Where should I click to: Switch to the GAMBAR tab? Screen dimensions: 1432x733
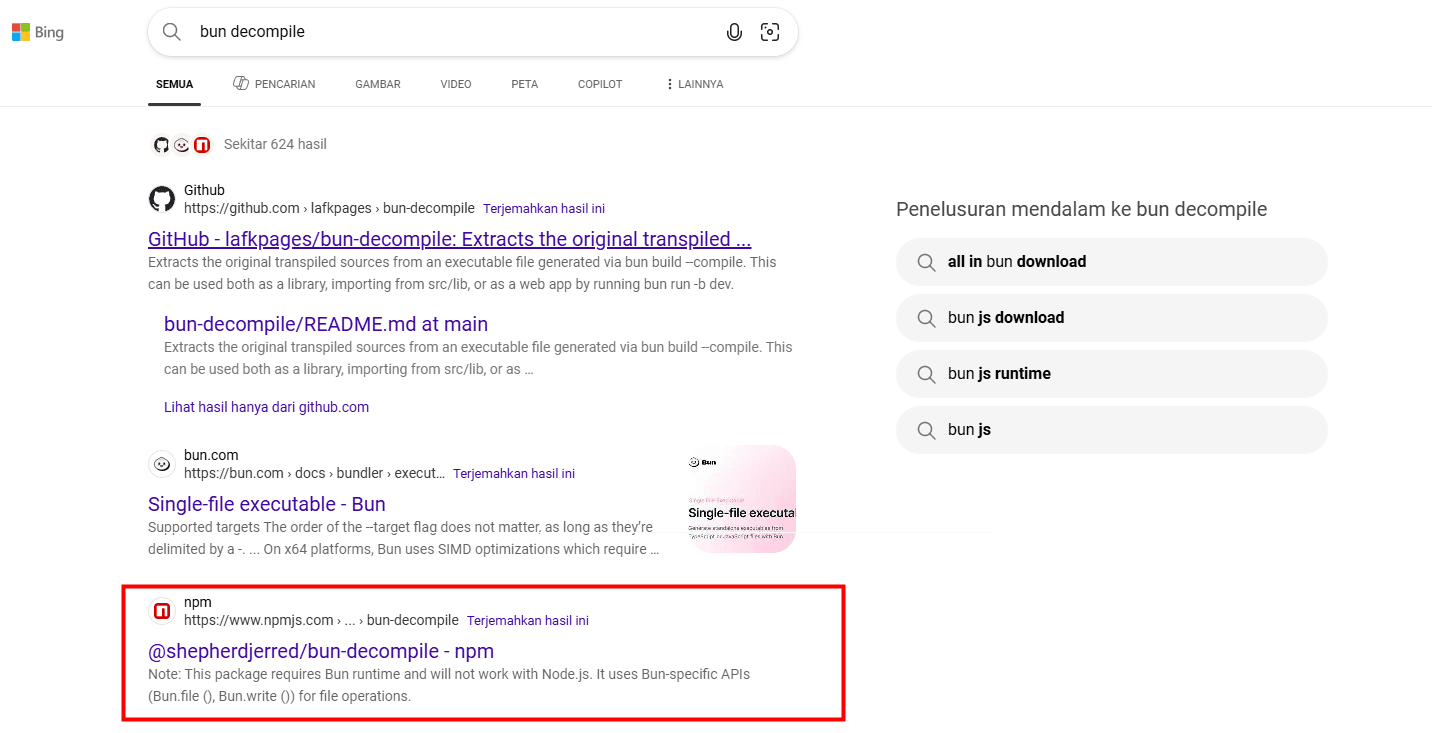pos(377,84)
